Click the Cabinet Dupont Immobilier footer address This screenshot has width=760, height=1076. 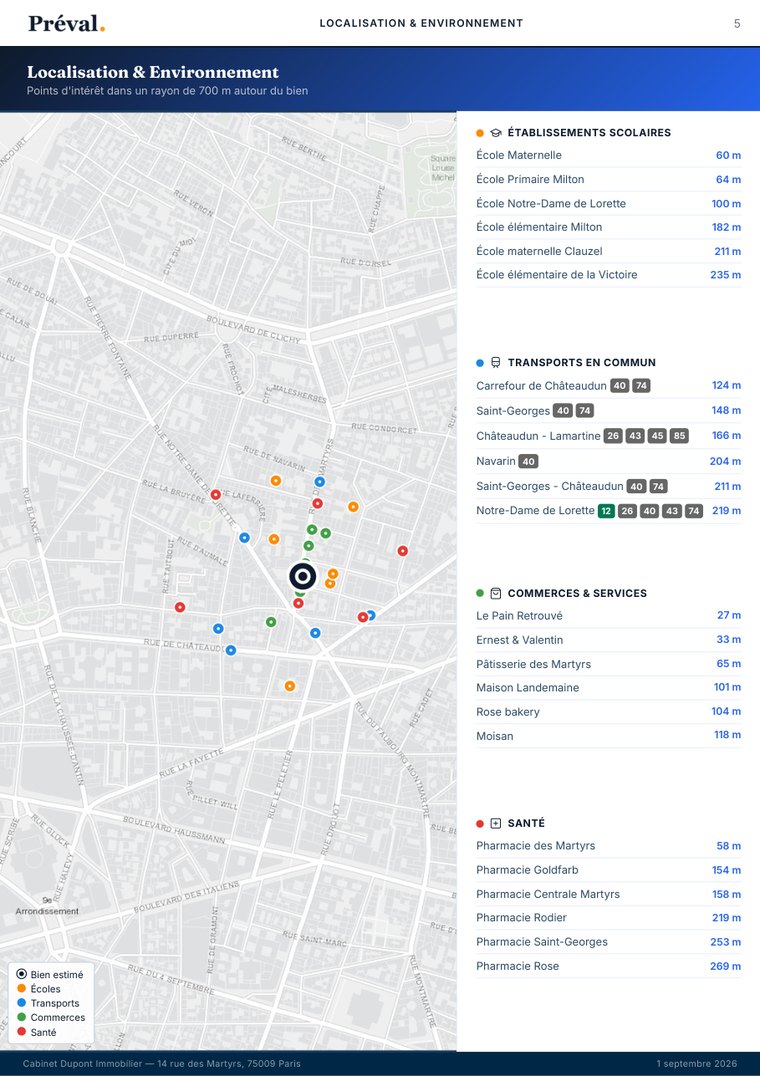(161, 1064)
